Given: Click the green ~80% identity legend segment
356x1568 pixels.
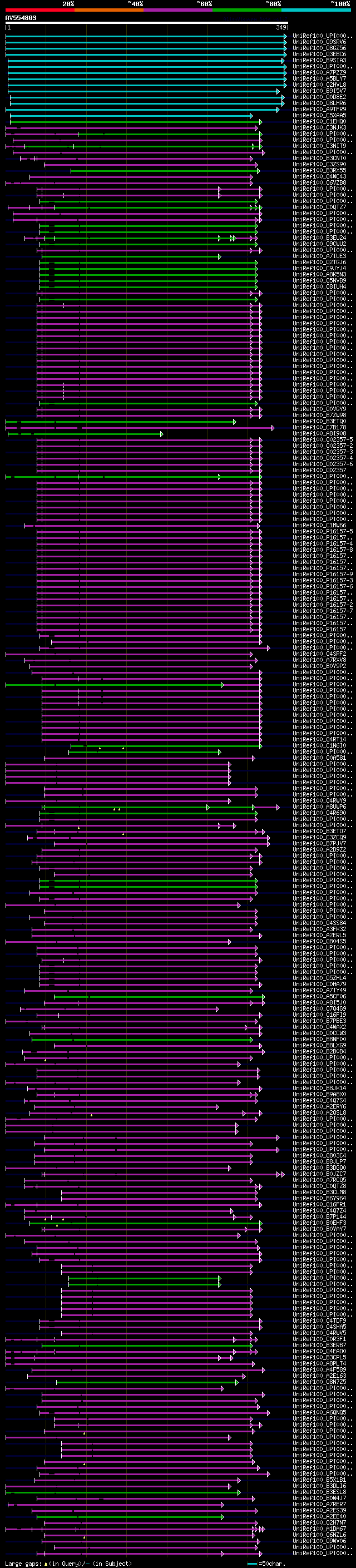Looking at the screenshot, I should click(x=247, y=11).
